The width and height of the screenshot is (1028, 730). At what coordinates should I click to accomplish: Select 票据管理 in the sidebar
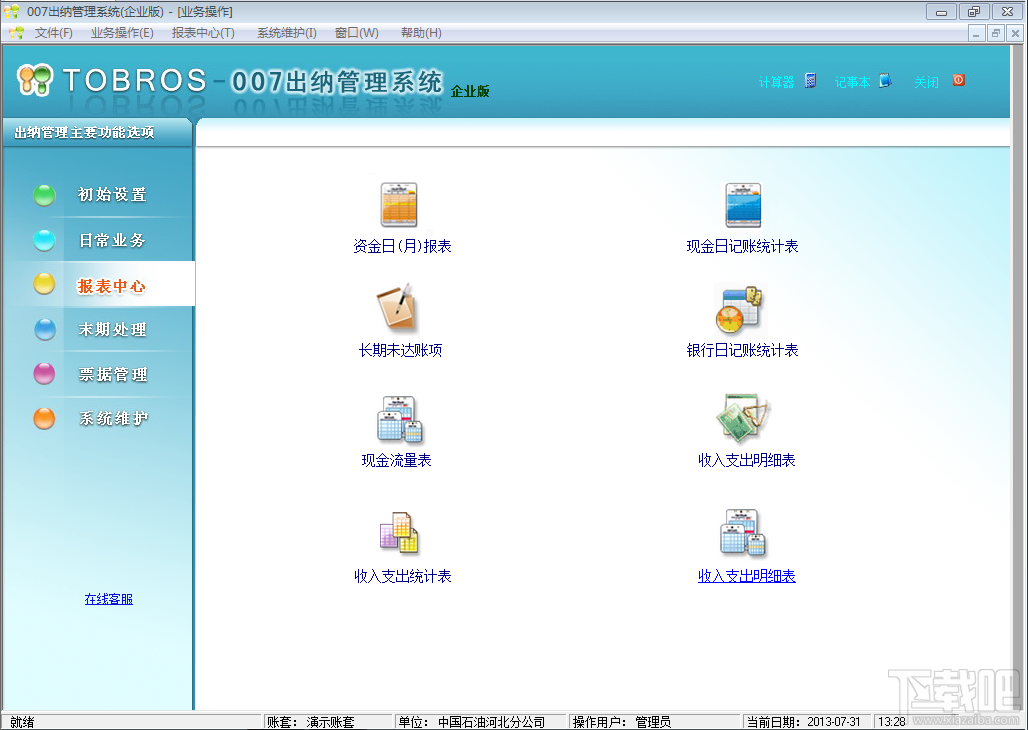coord(113,375)
